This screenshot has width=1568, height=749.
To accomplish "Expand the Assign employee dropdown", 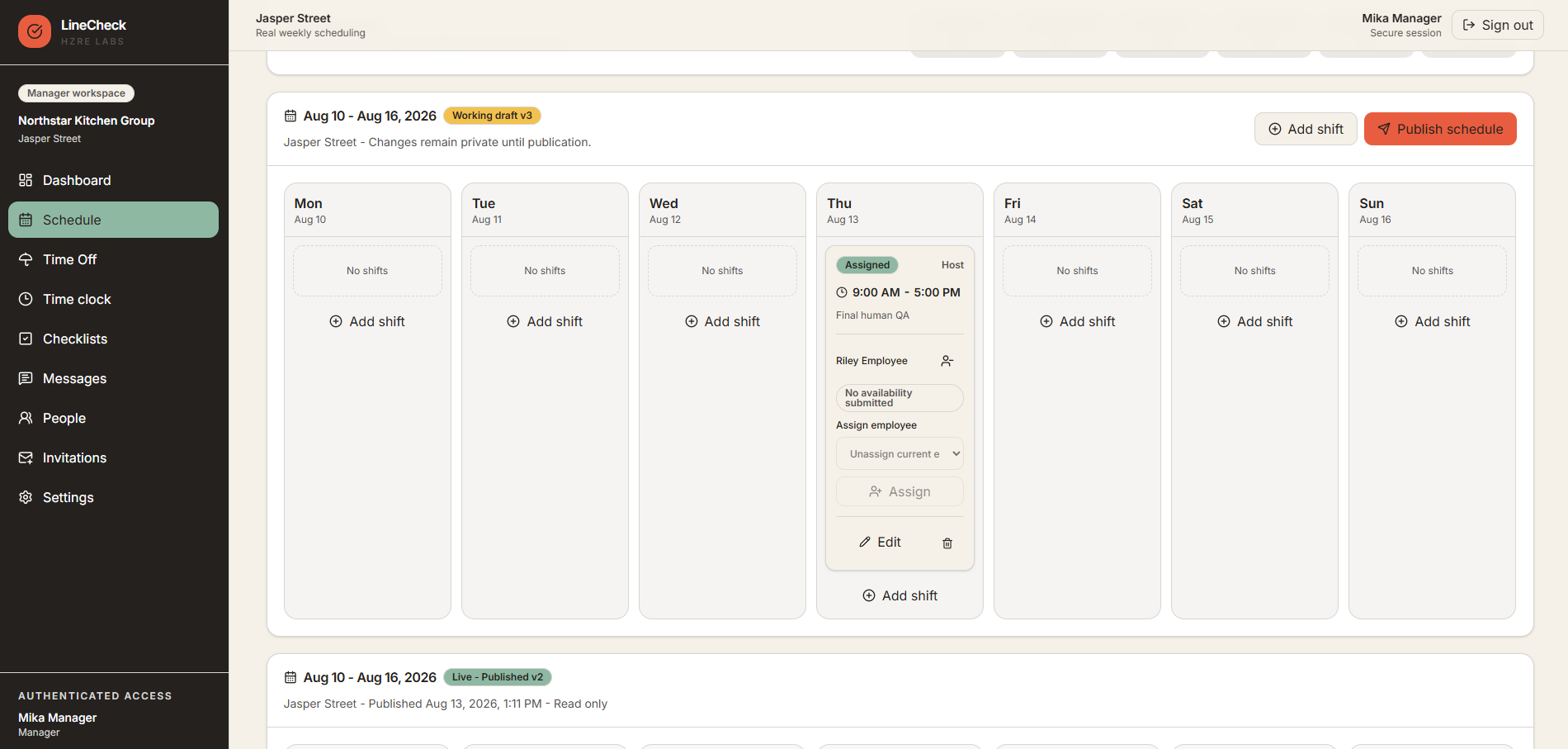I will tap(900, 453).
